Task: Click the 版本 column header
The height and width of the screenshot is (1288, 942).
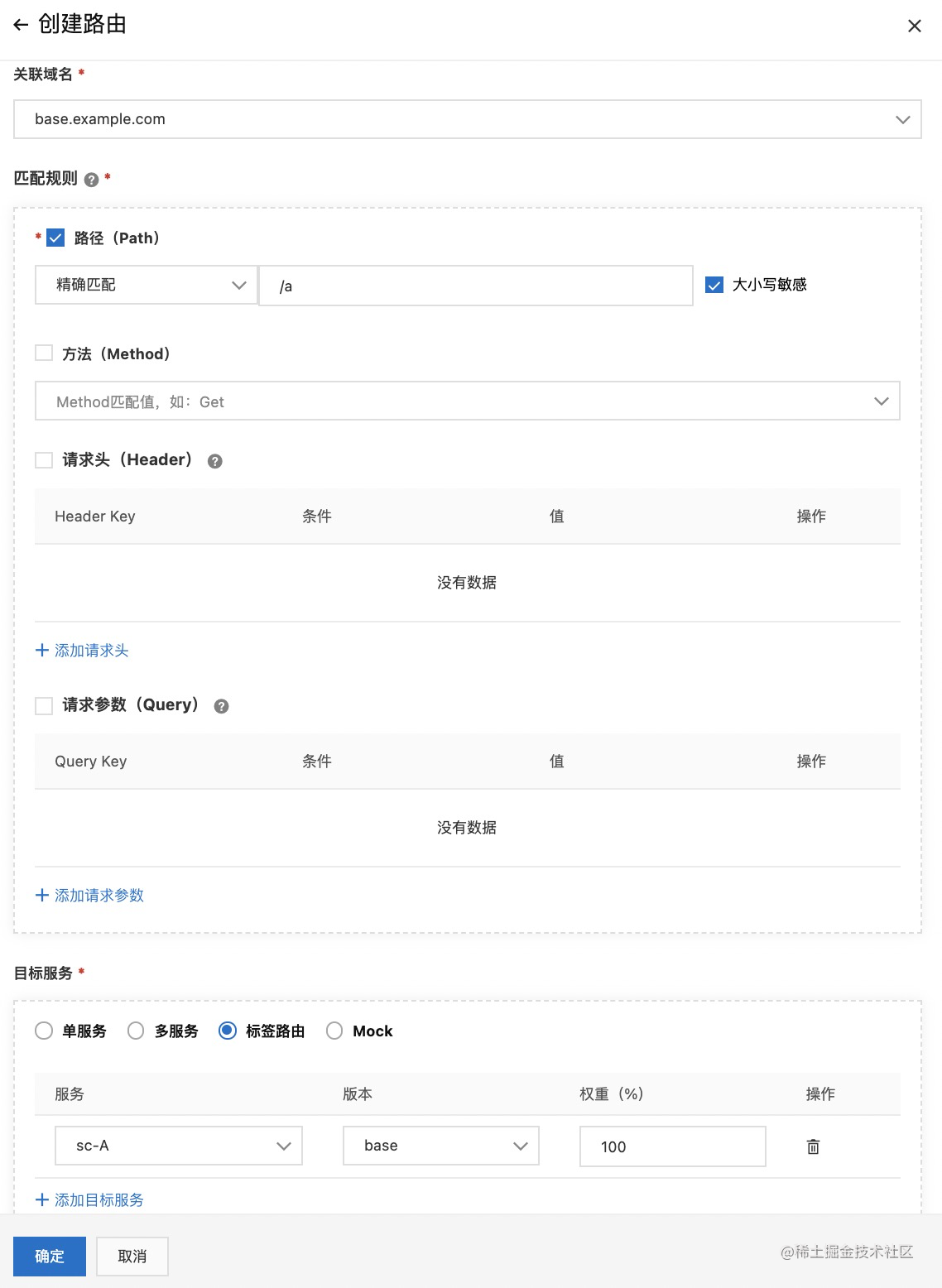Action: (x=358, y=1094)
